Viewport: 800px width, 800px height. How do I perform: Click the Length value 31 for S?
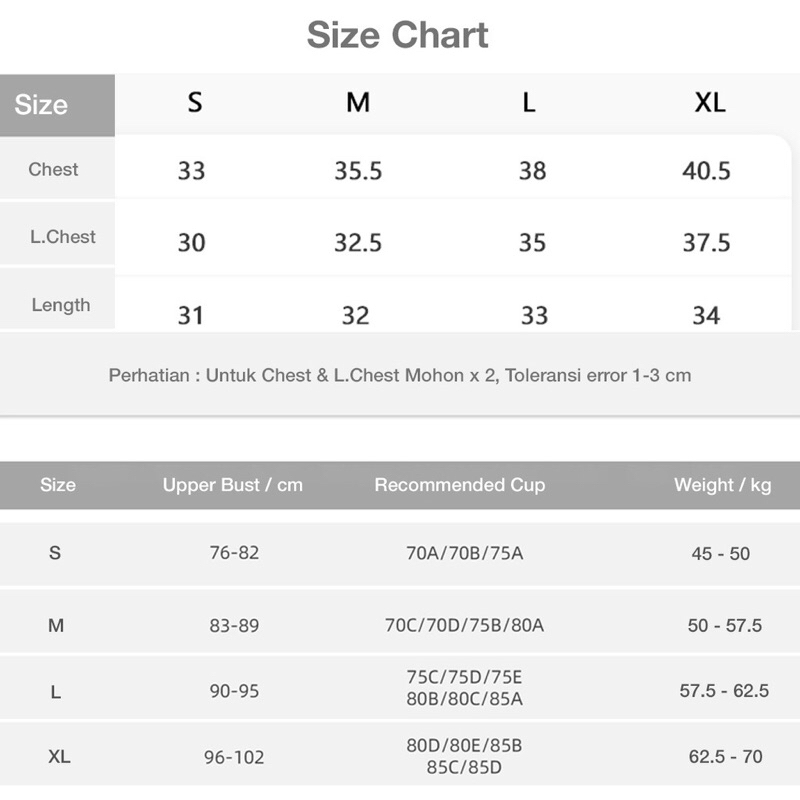[x=191, y=315]
